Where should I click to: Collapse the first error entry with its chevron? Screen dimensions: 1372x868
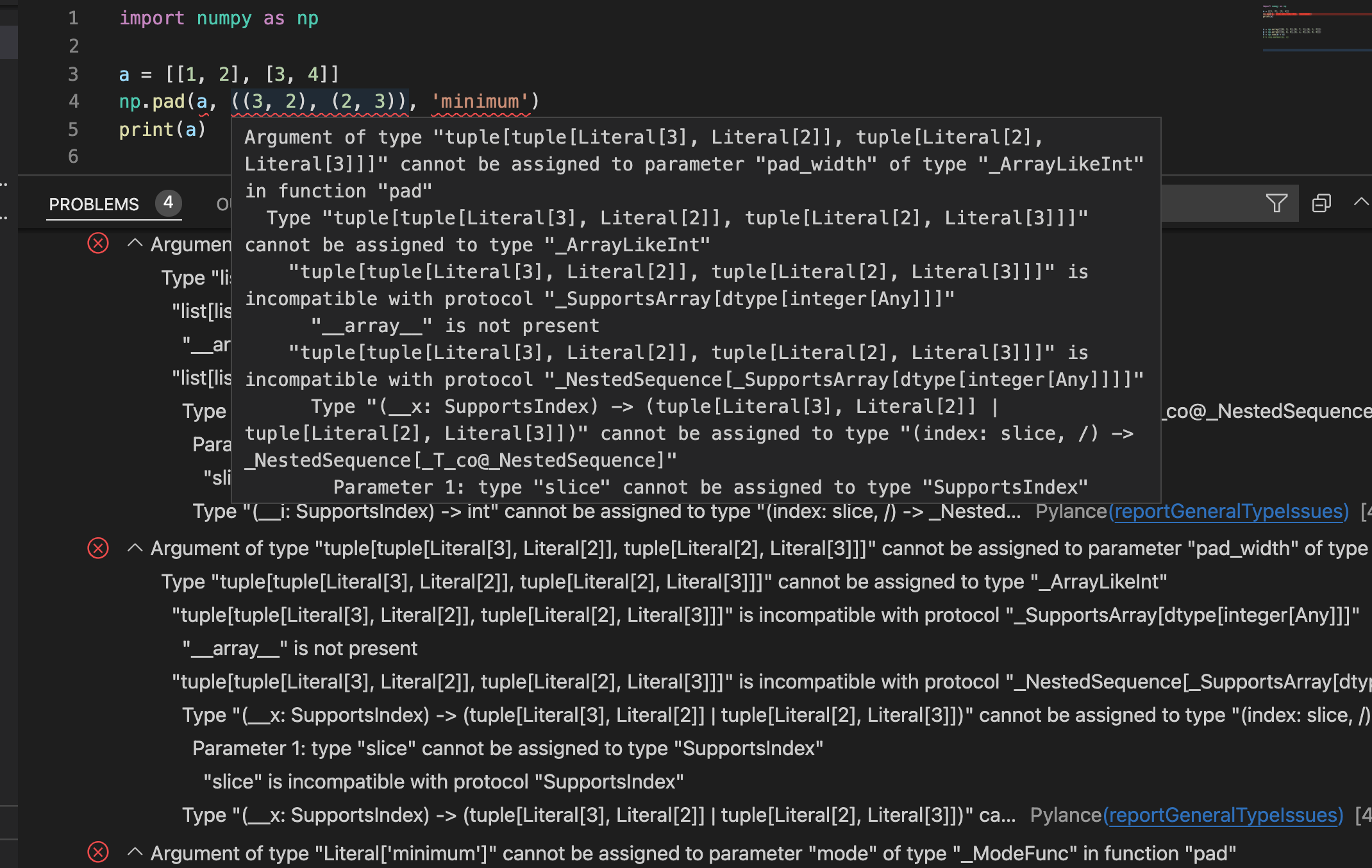[x=135, y=244]
